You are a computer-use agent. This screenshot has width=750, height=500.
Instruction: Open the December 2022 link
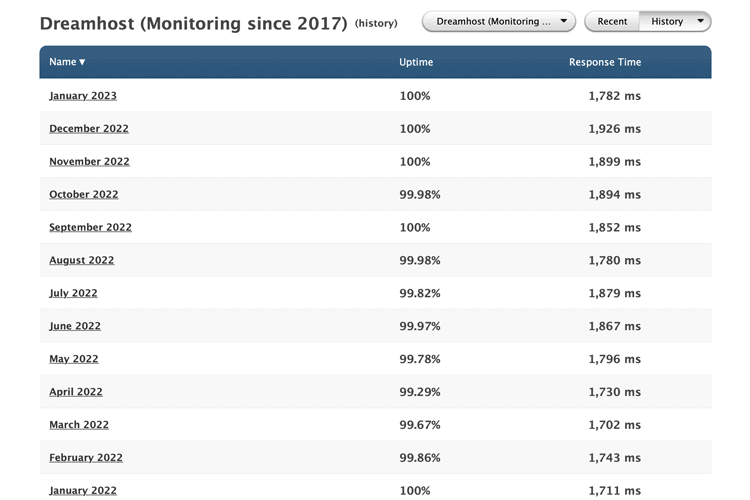coord(89,129)
